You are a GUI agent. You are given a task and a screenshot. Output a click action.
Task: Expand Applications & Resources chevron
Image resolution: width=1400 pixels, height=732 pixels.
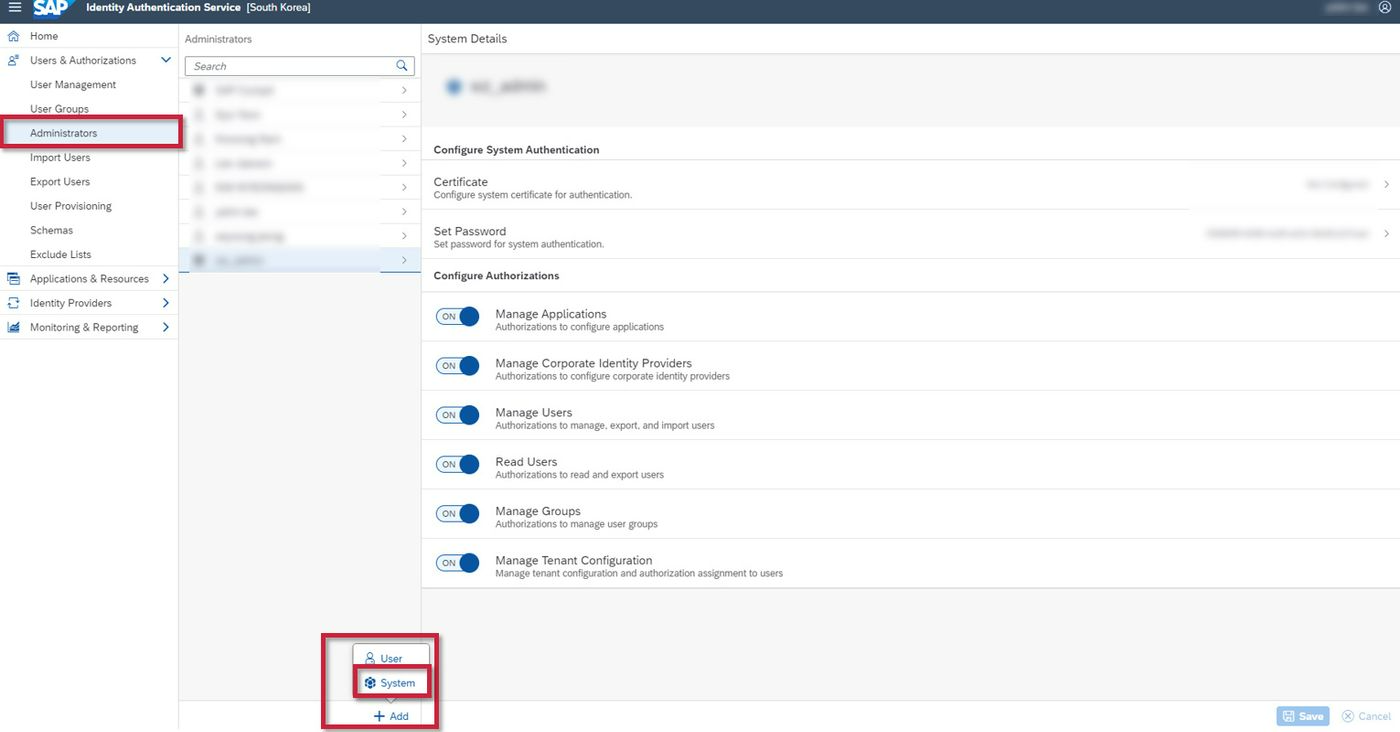pos(166,279)
